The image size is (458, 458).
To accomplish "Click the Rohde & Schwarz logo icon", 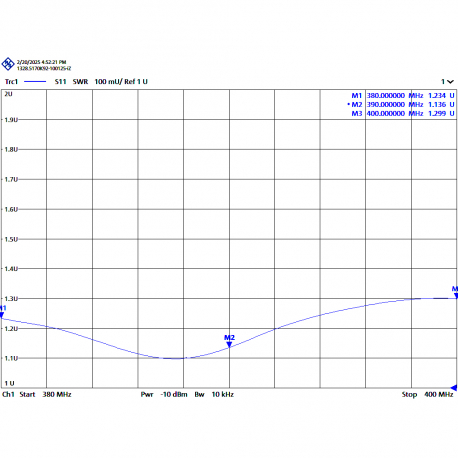I will point(8,64).
